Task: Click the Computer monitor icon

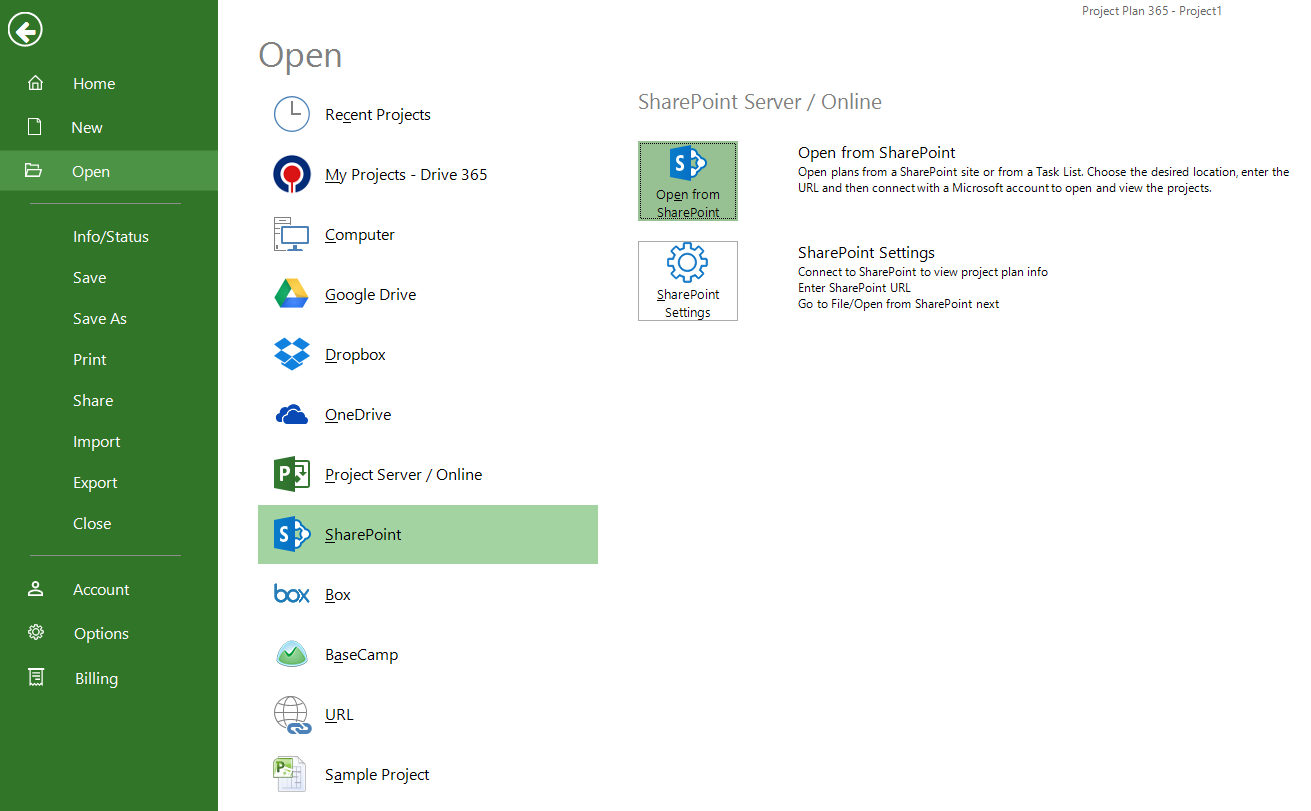Action: pos(292,234)
